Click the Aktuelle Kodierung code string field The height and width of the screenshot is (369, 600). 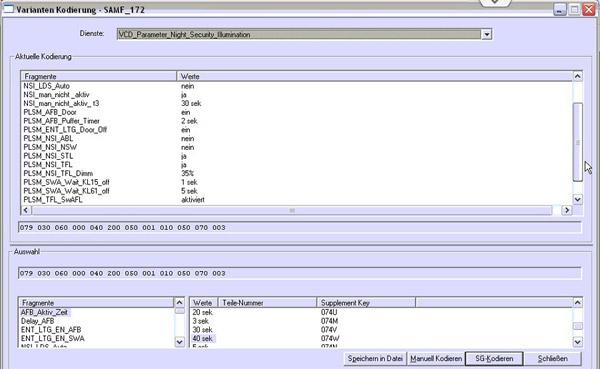pyautogui.click(x=300, y=227)
